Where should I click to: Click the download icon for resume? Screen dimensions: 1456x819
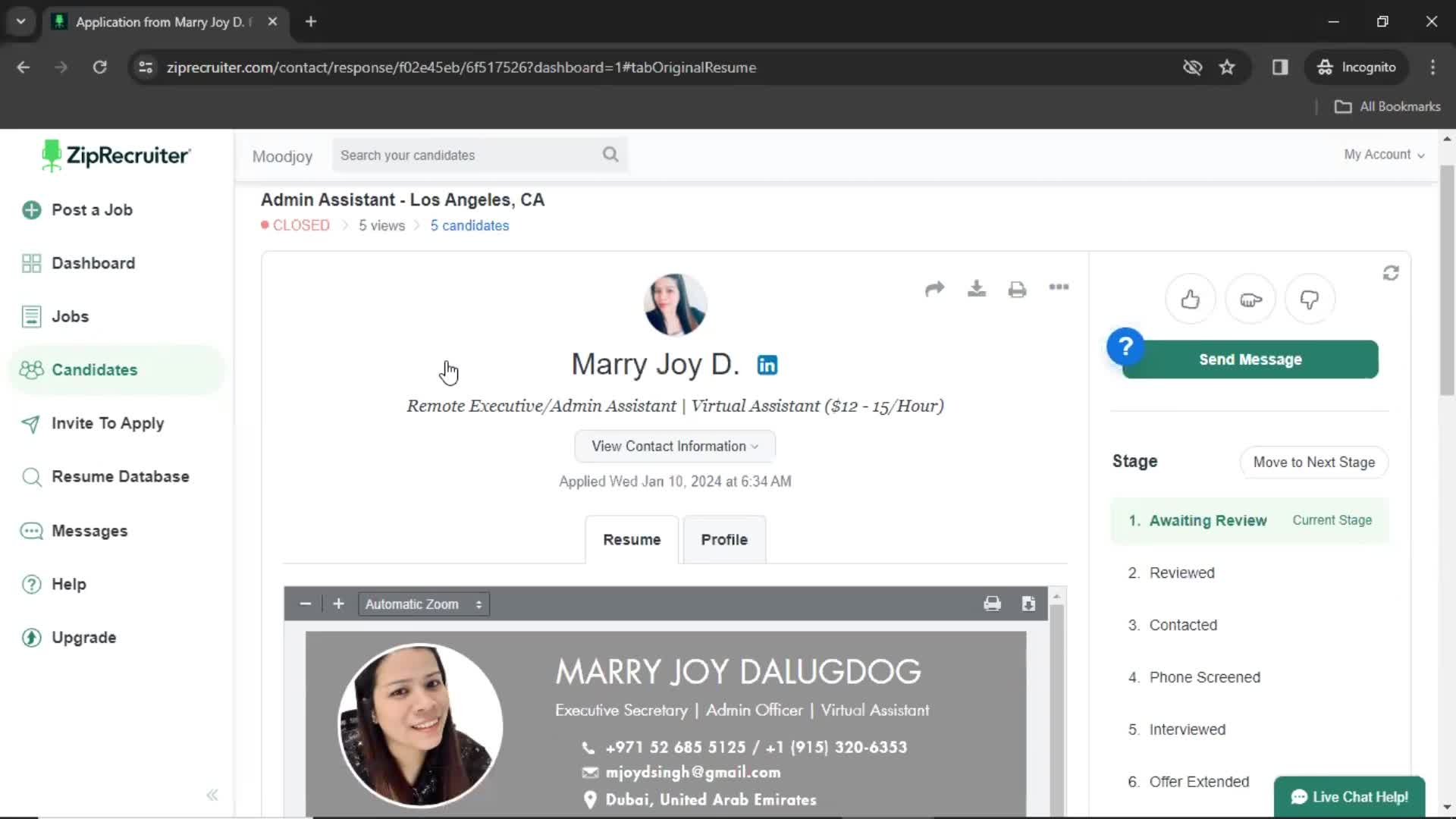click(x=976, y=288)
